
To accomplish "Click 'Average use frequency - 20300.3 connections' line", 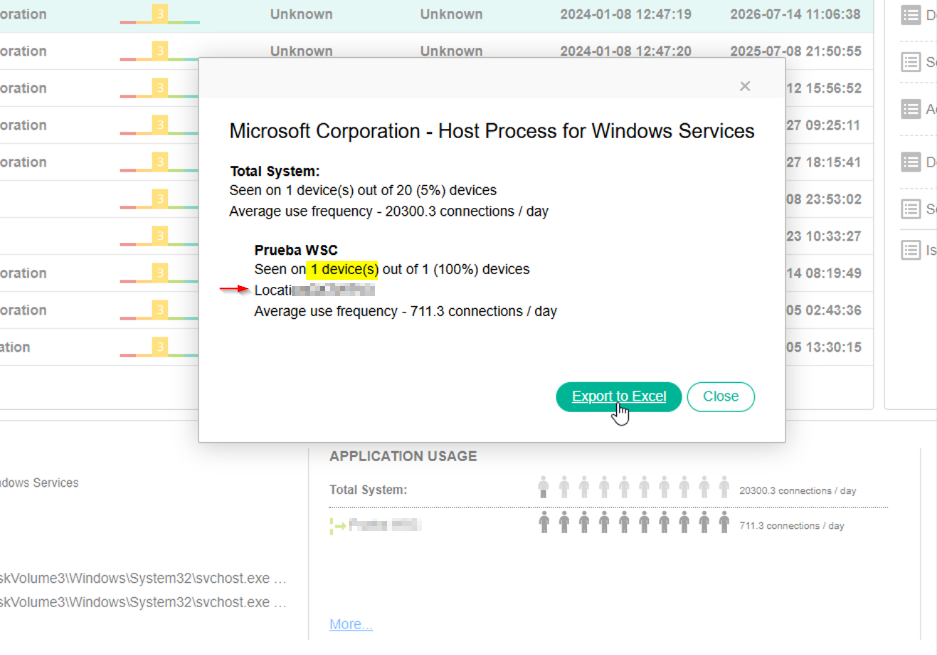I will click(389, 212).
